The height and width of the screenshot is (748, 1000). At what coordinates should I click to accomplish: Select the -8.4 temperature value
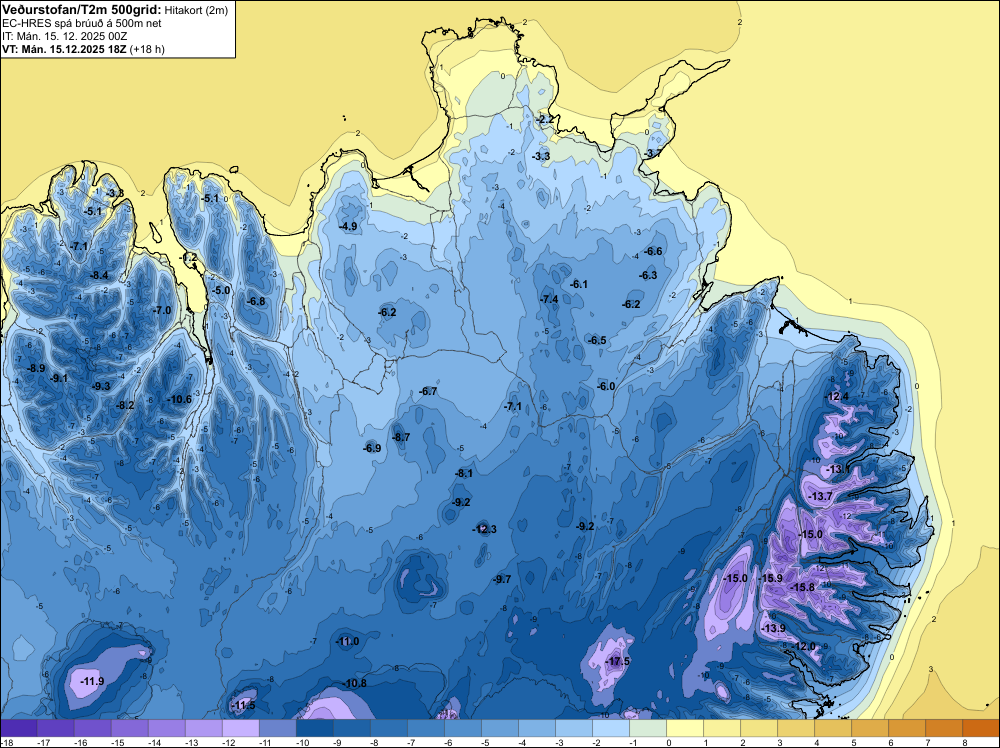pyautogui.click(x=99, y=275)
